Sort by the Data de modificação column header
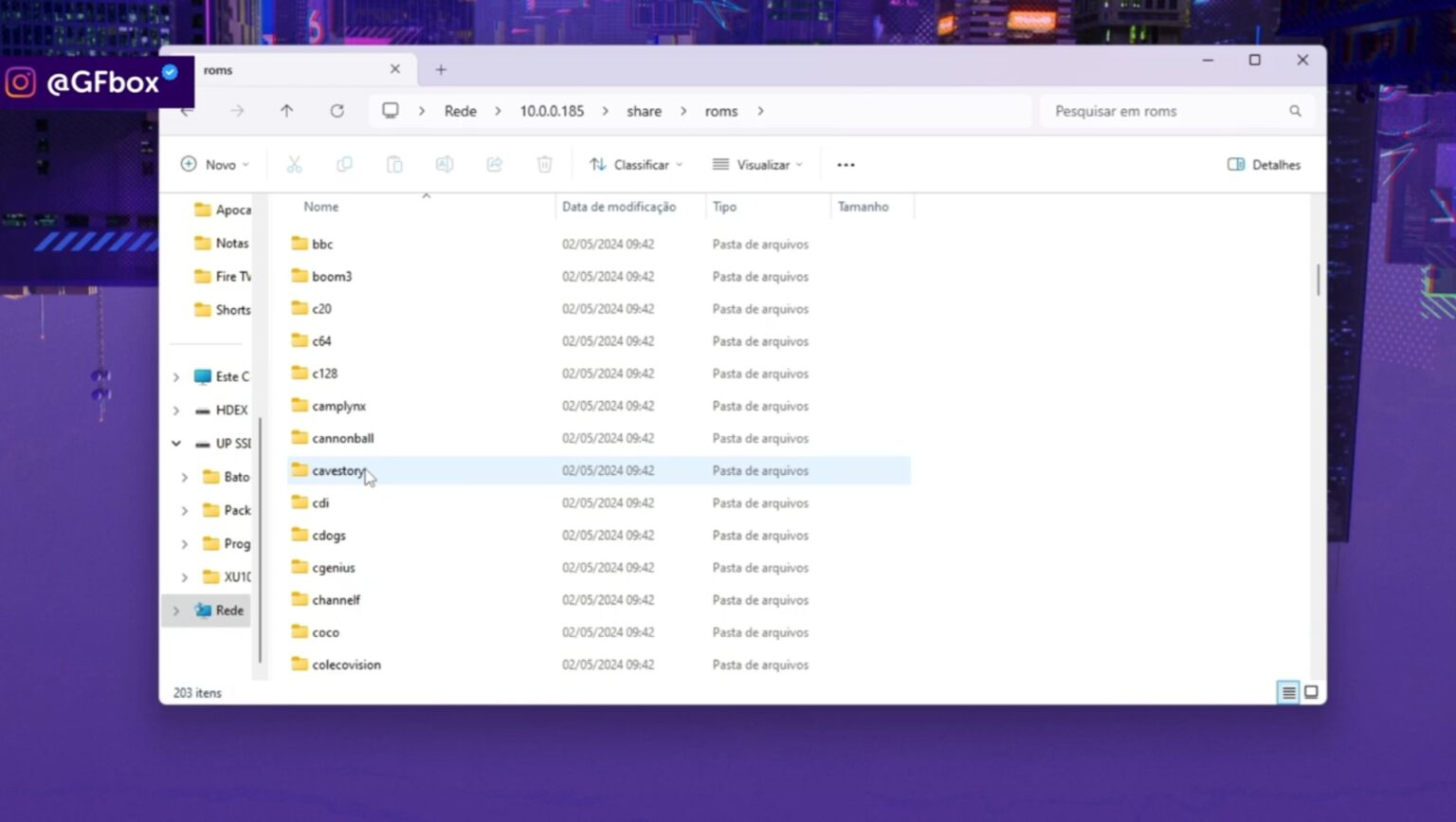This screenshot has width=1456, height=822. (x=619, y=207)
